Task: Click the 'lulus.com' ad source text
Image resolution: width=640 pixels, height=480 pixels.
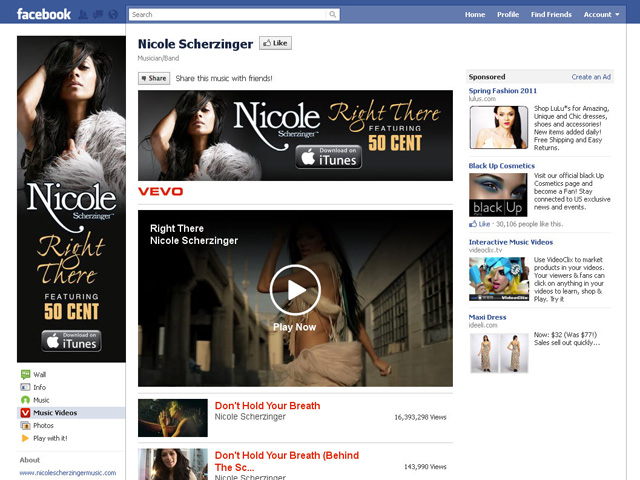Action: tap(482, 99)
